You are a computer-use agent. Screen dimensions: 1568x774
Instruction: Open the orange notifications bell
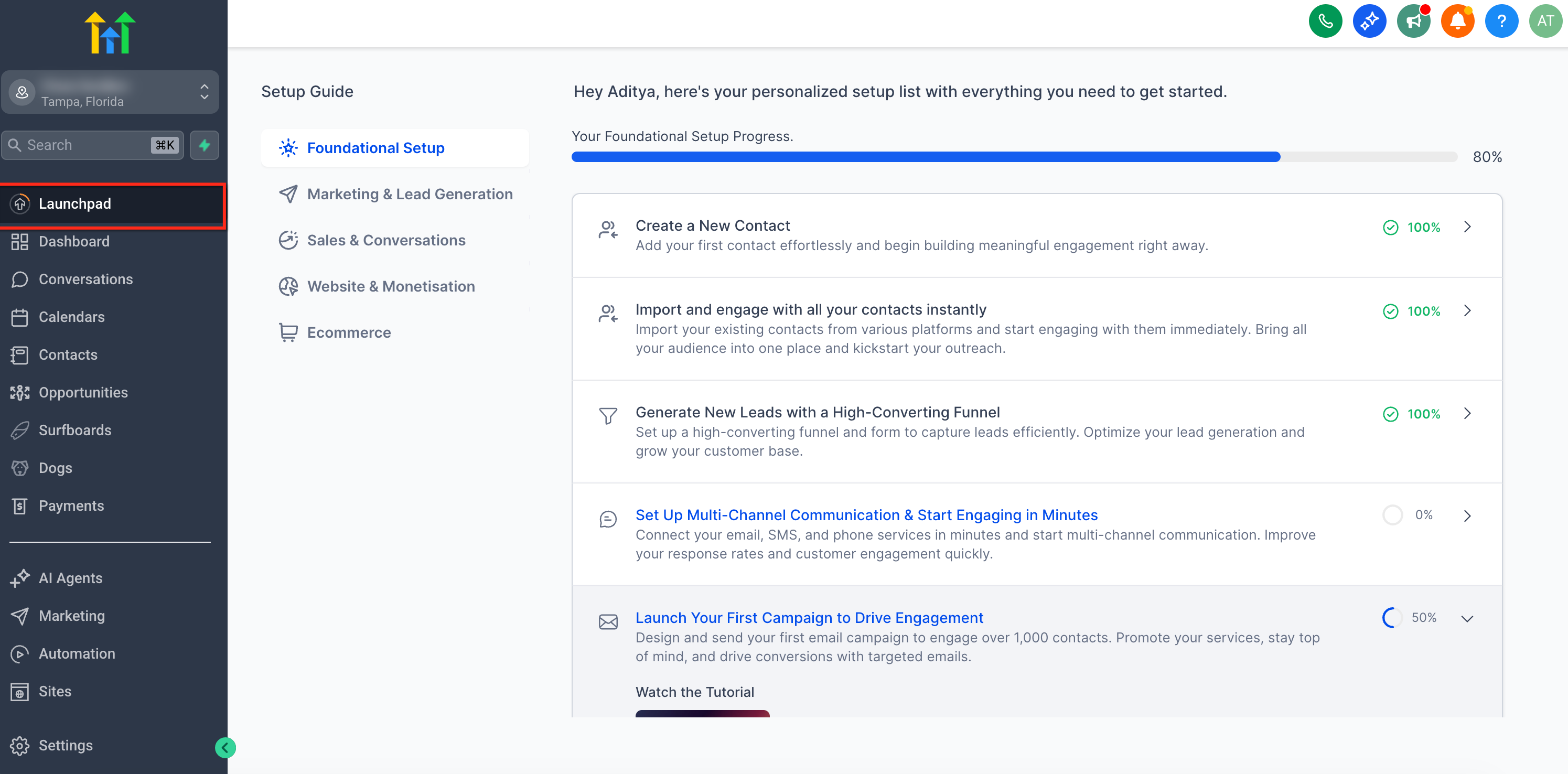[x=1457, y=21]
